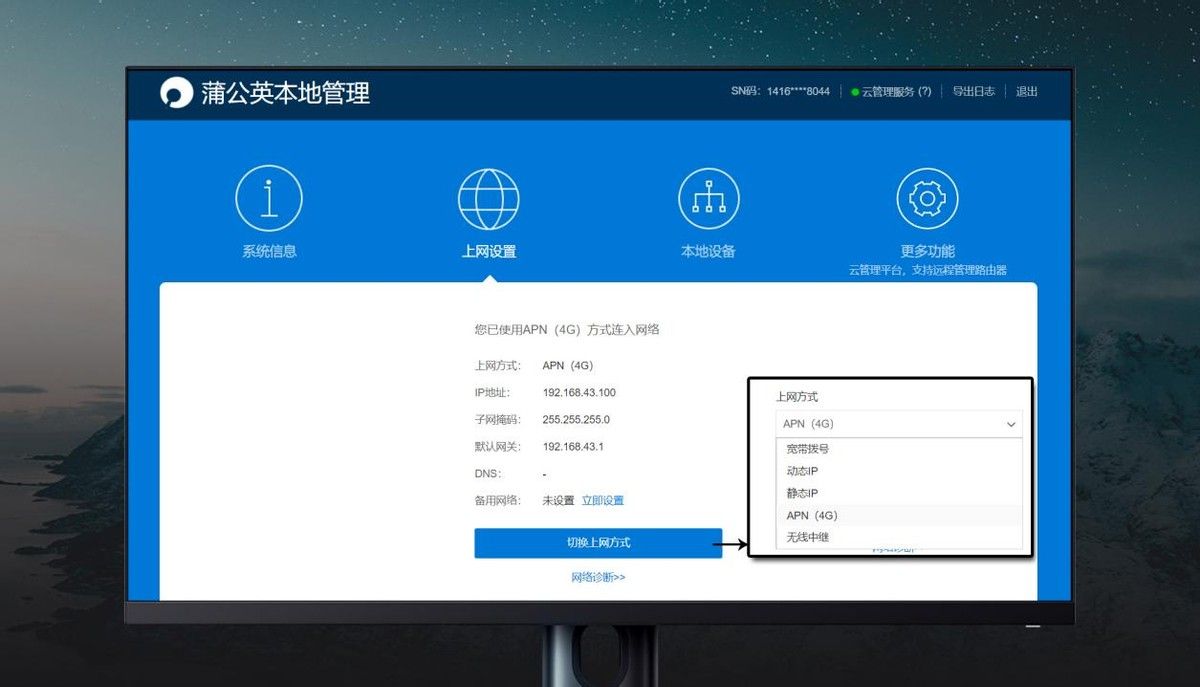This screenshot has height=687, width=1200.
Task: Click 导出日志 in the top bar
Action: (x=973, y=92)
